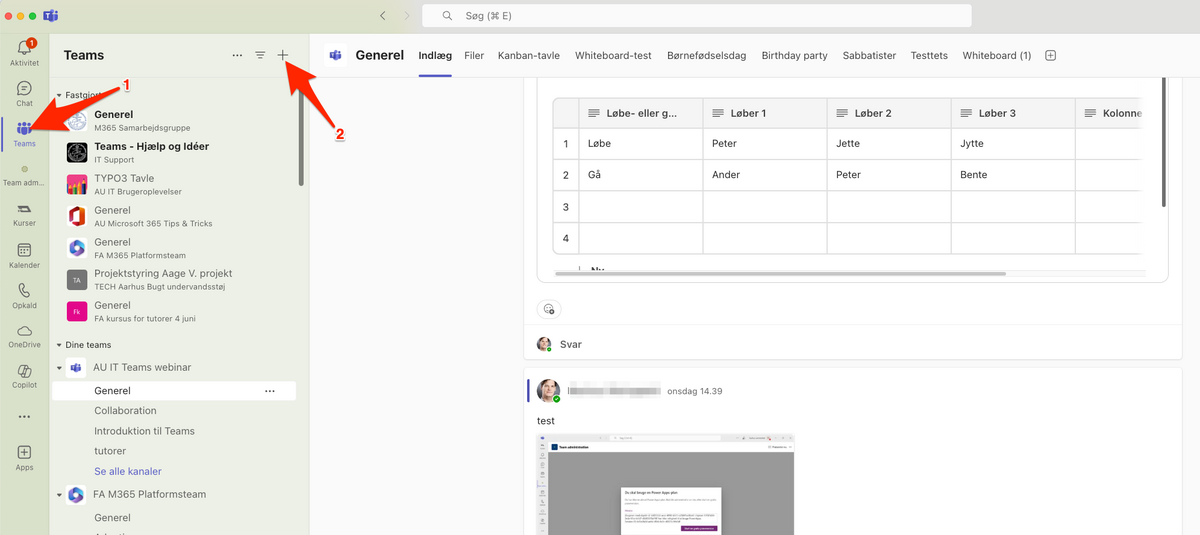Select the AU IT Teams webinar team name
The width and height of the screenshot is (1200, 535).
[141, 368]
